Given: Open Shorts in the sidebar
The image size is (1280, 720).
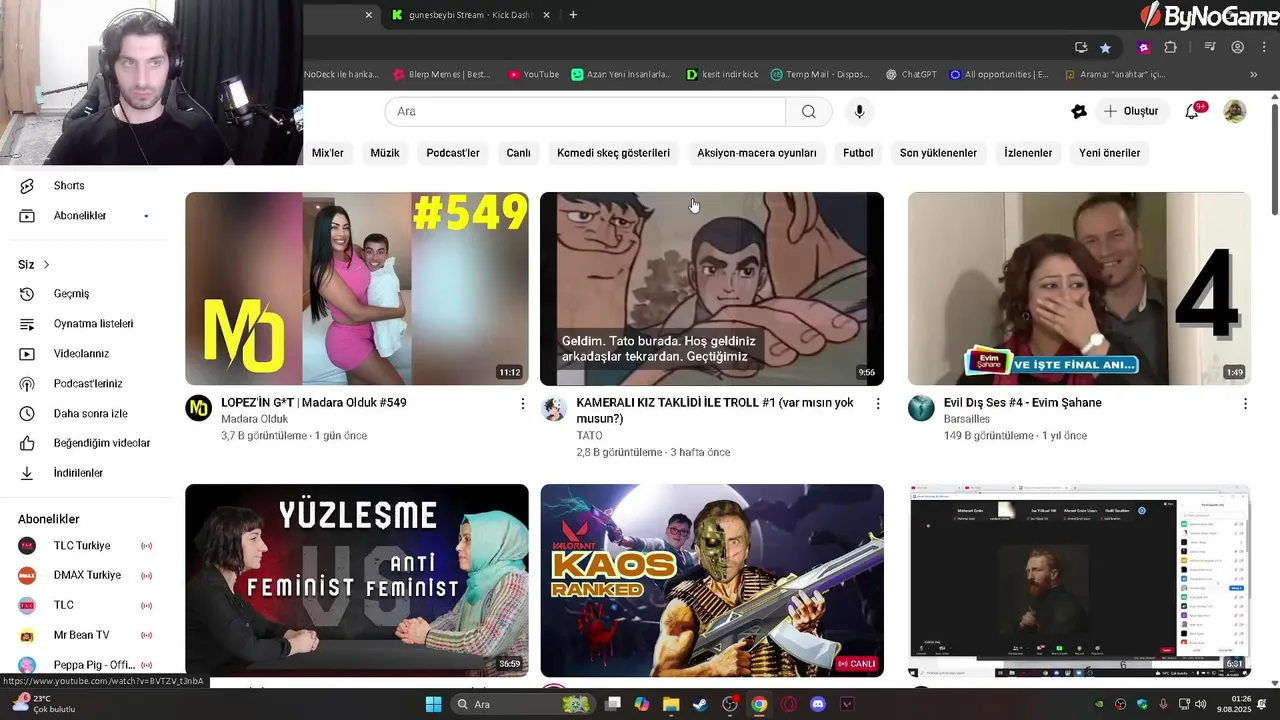Looking at the screenshot, I should [85, 185].
